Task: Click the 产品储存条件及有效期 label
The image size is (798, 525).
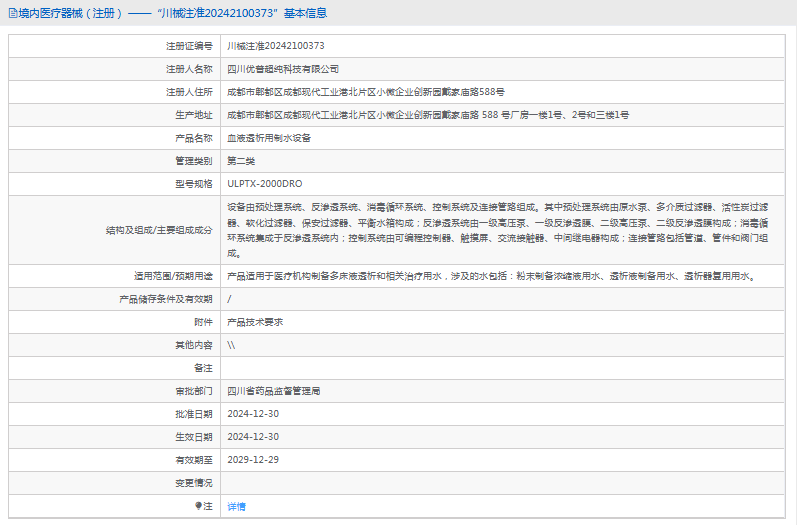Action: point(166,299)
